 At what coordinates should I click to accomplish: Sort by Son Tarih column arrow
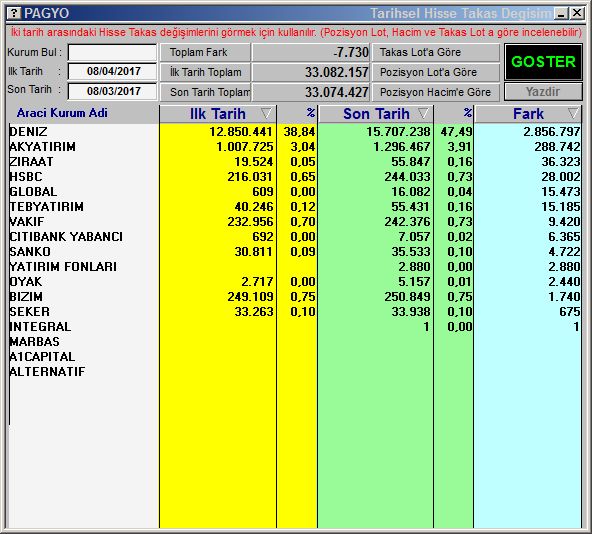423,113
